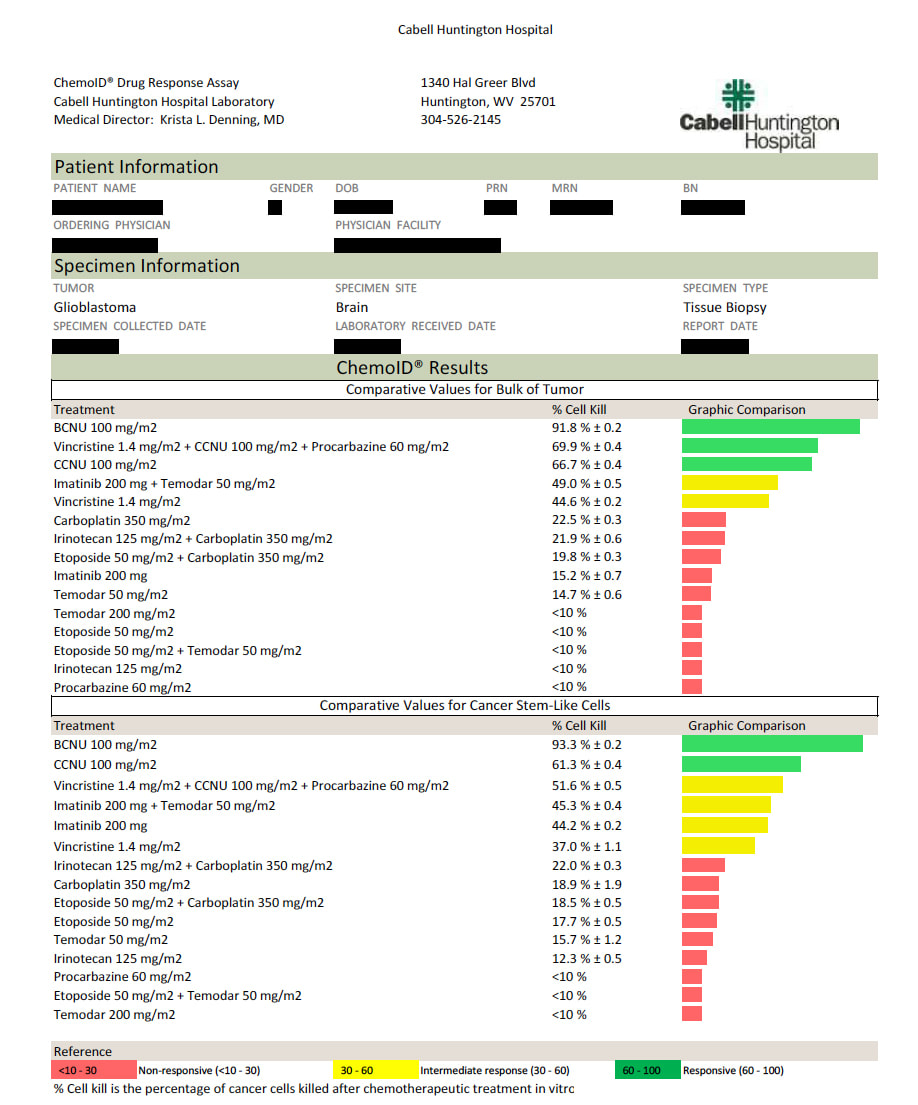Screen dimensions: 918x1105
Task: Select the '51.6 % ± 0.5' value
Action: [586, 786]
